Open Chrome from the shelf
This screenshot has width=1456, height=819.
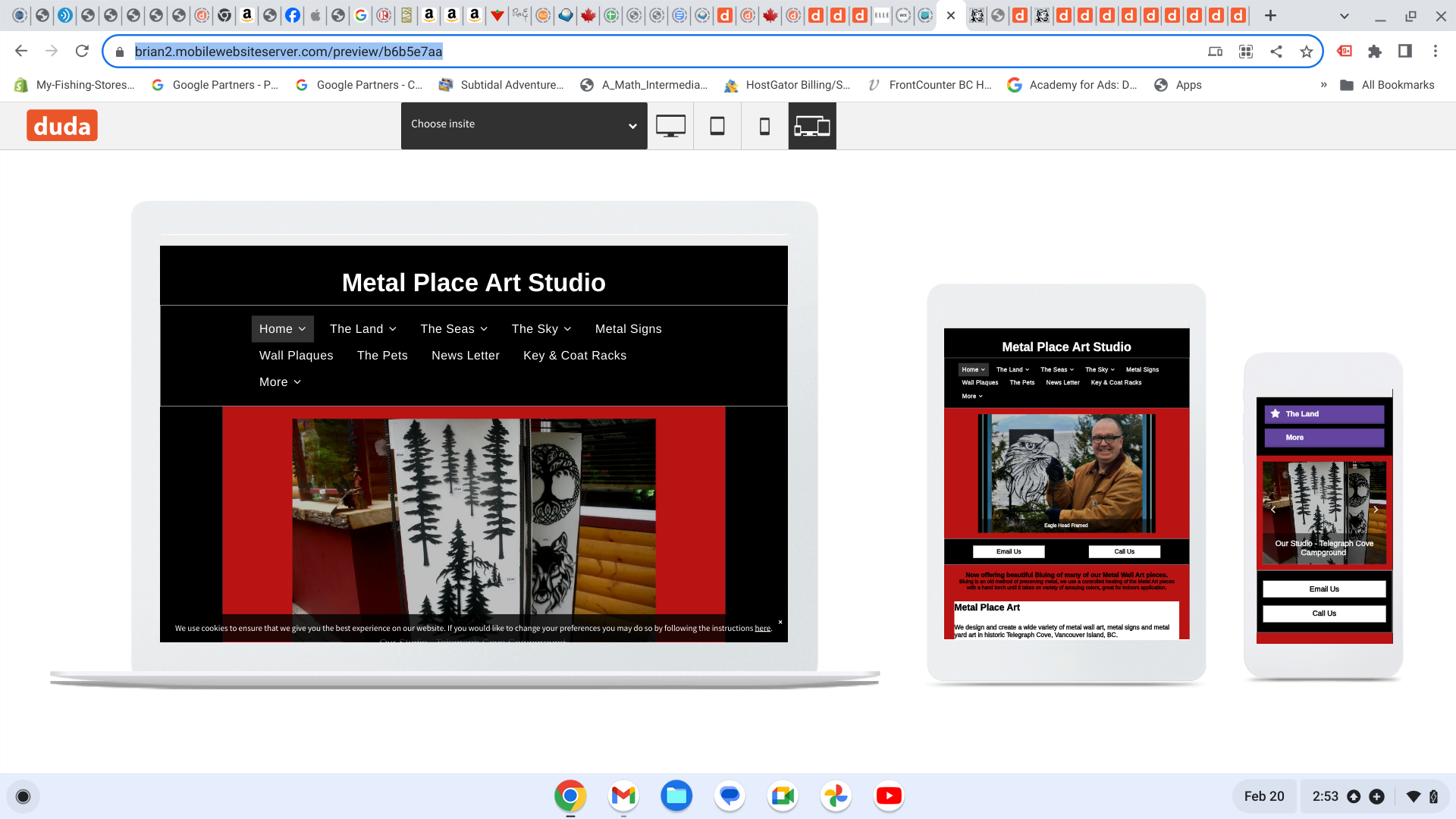570,796
